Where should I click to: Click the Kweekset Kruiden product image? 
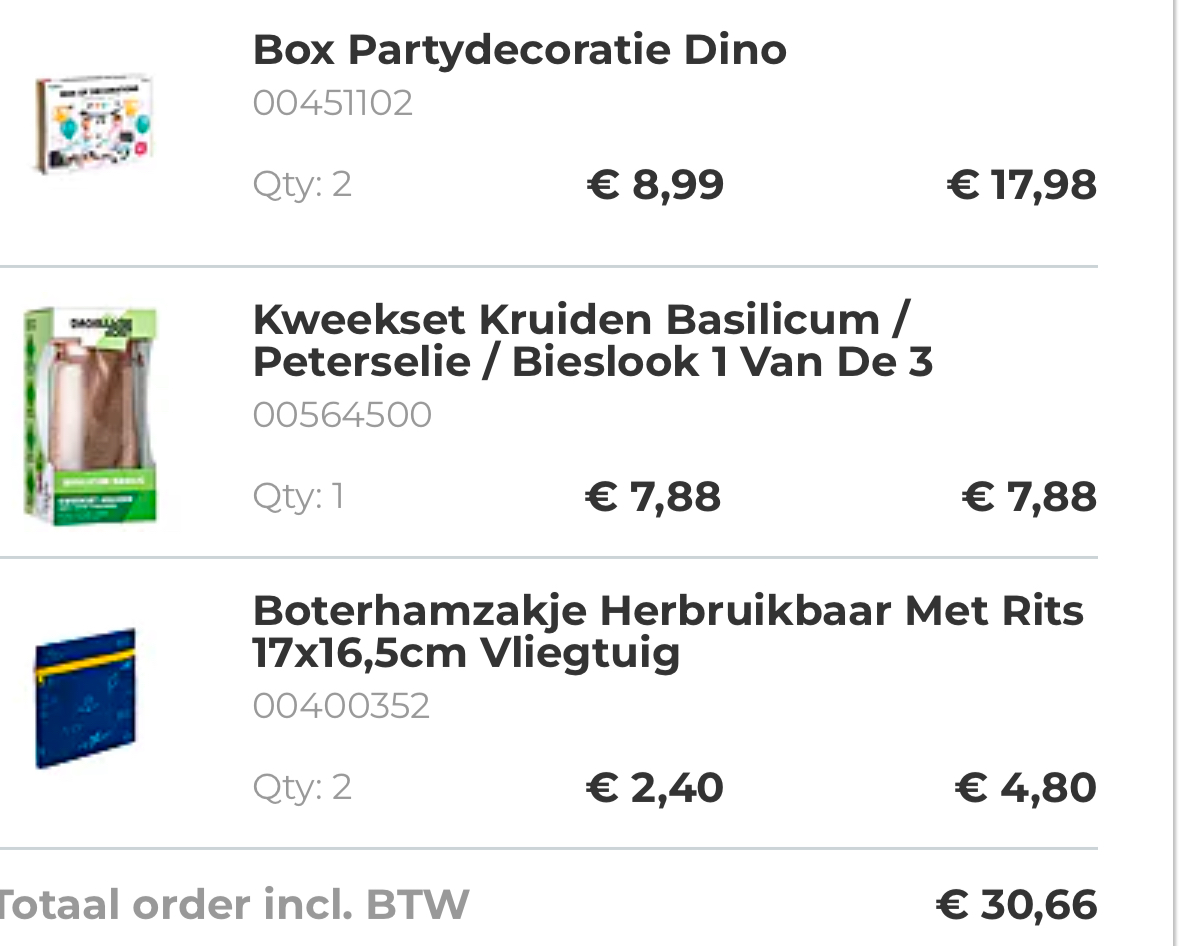(91, 415)
